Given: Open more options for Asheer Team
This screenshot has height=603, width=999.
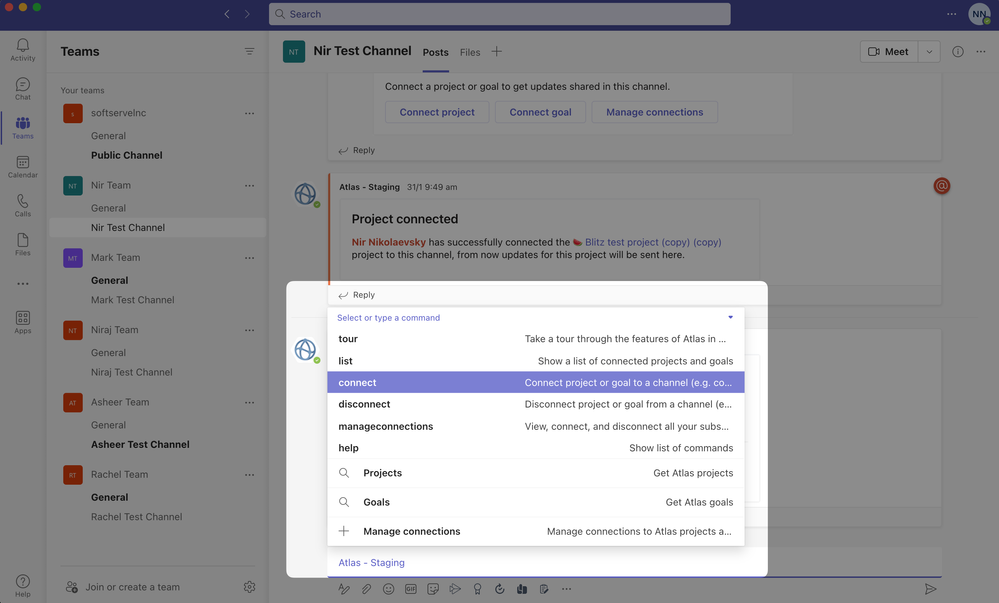Looking at the screenshot, I should pos(249,403).
